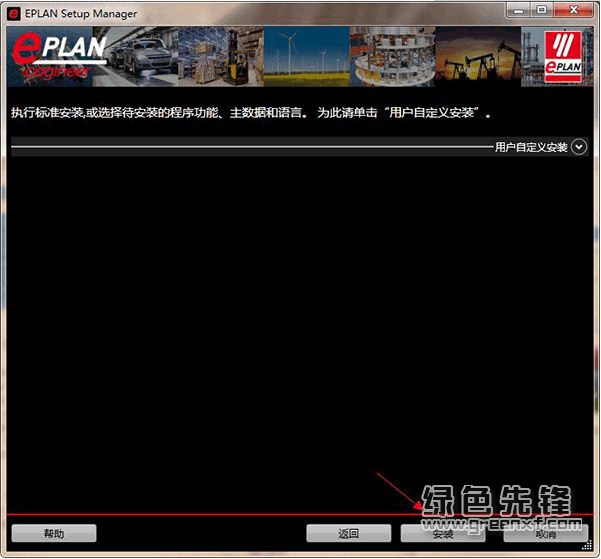601x559 pixels.
Task: Click the EPLAN icon in title bar
Action: tap(14, 14)
